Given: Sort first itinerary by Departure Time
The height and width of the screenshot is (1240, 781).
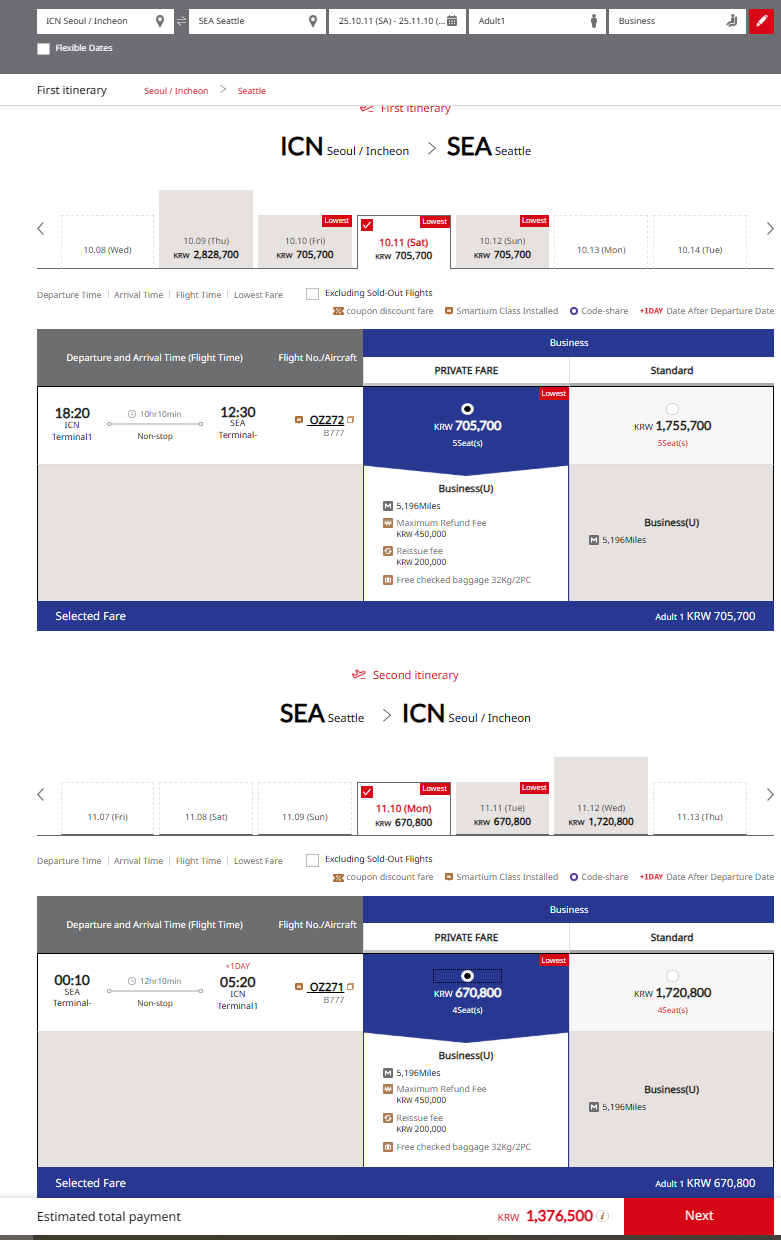Looking at the screenshot, I should 69,295.
